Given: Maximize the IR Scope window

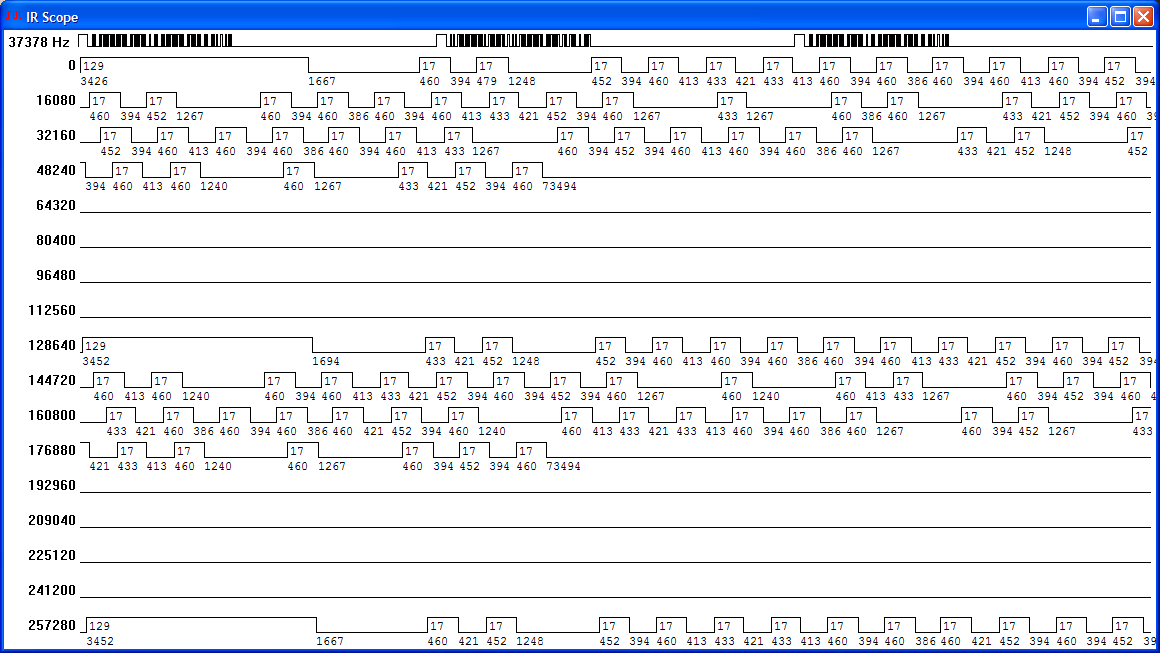Looking at the screenshot, I should 1121,16.
